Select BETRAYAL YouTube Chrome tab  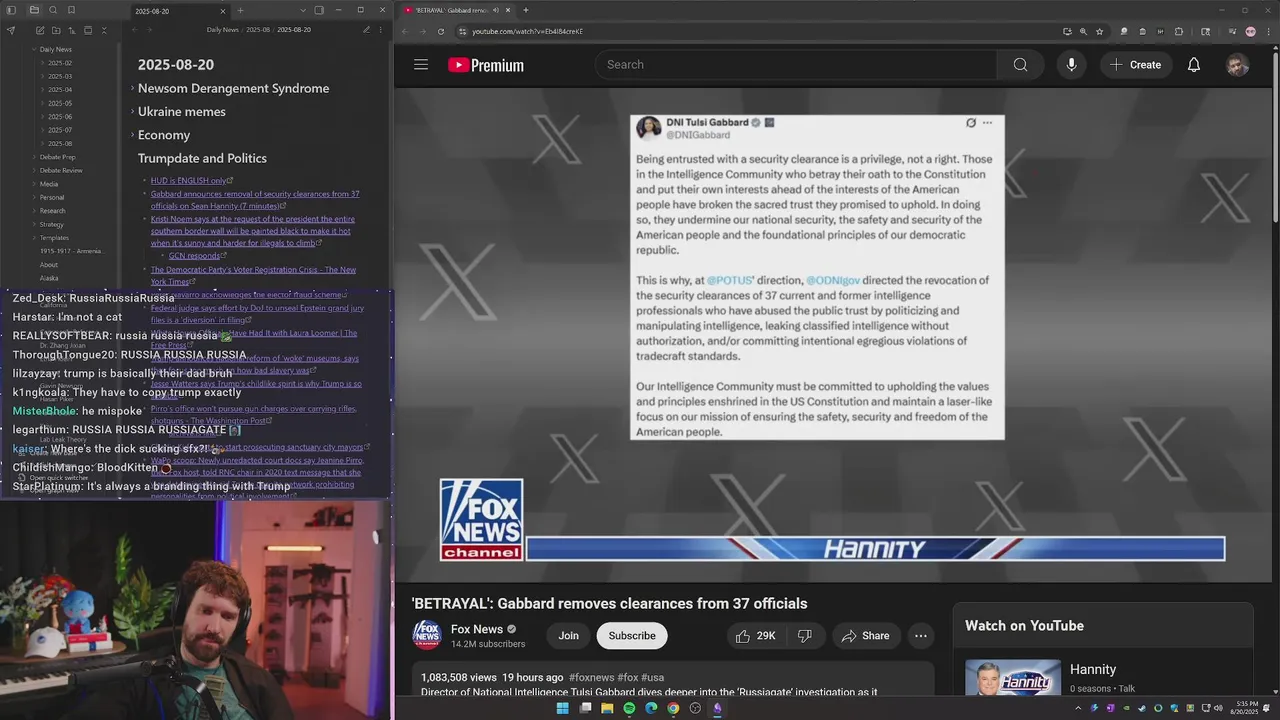tap(458, 10)
